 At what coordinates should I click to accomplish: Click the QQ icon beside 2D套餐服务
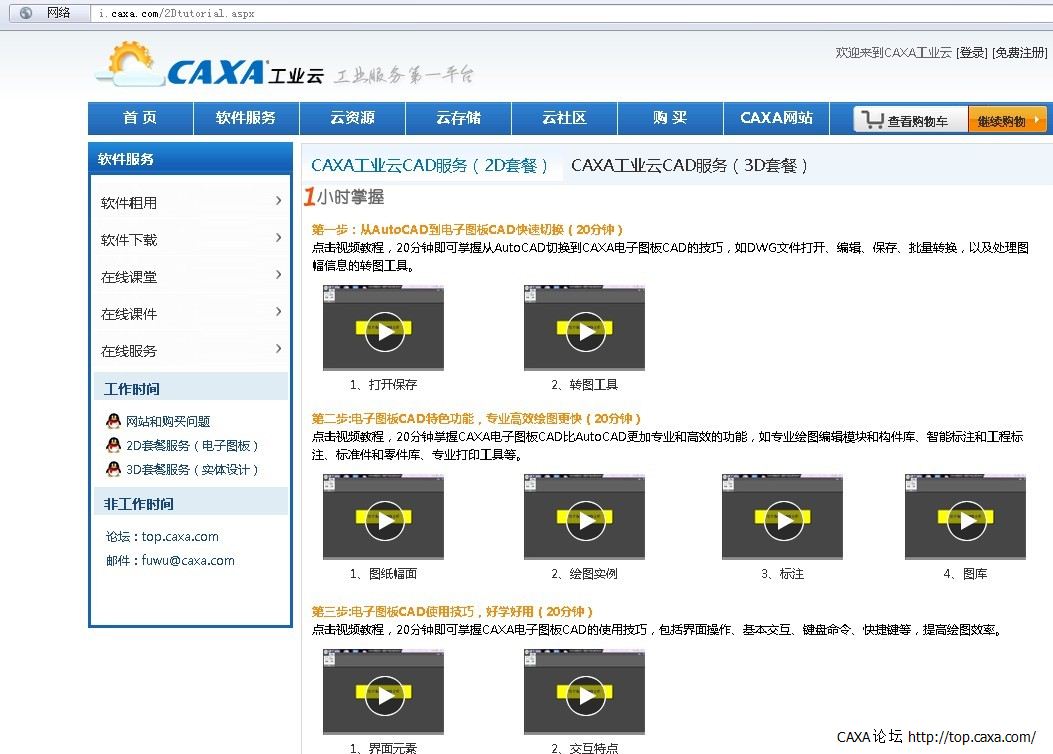pyautogui.click(x=113, y=445)
